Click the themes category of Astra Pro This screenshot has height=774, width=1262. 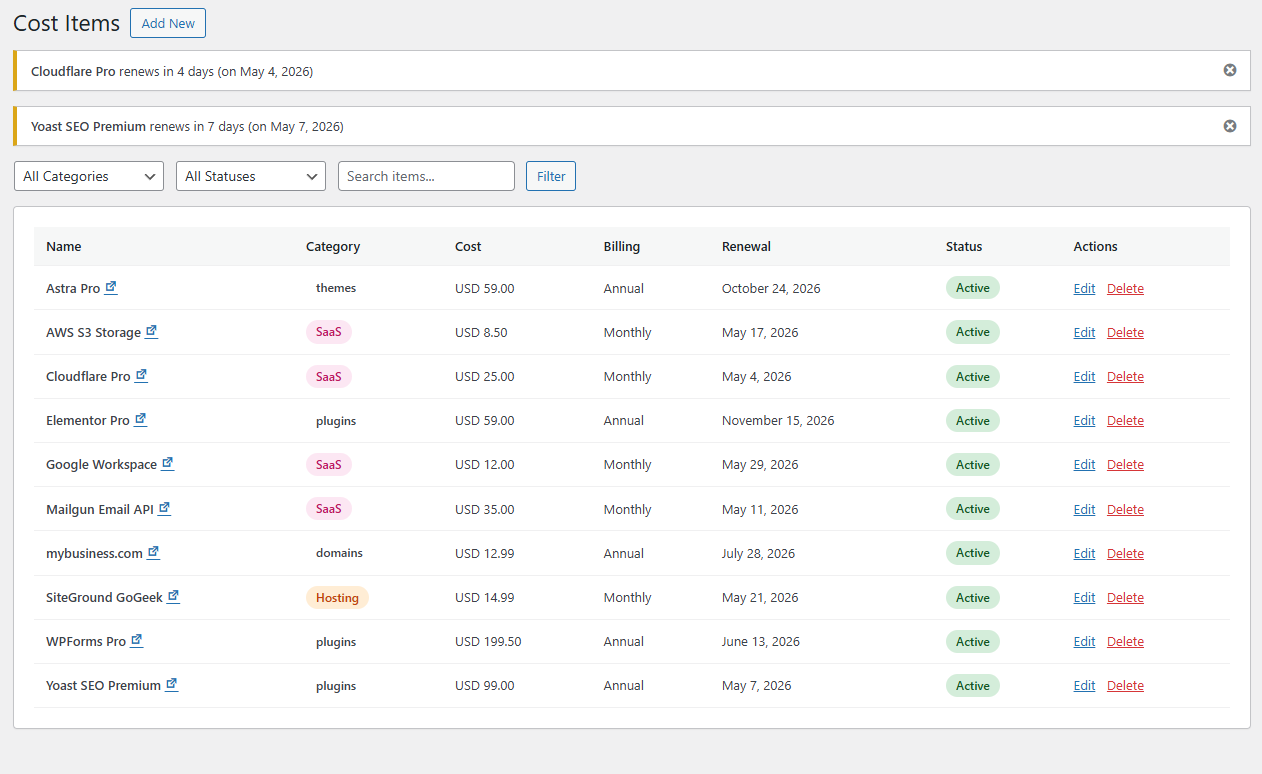(x=336, y=288)
